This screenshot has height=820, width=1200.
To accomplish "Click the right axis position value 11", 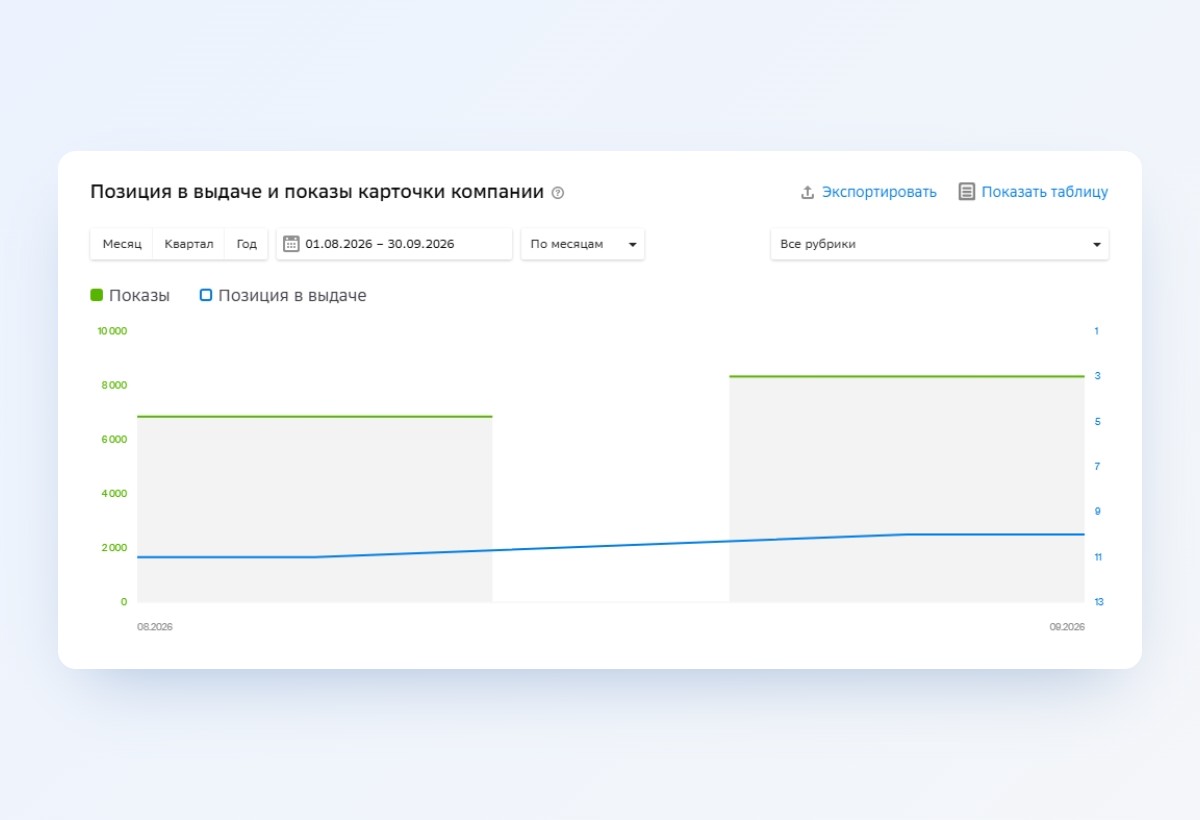I will [1098, 557].
